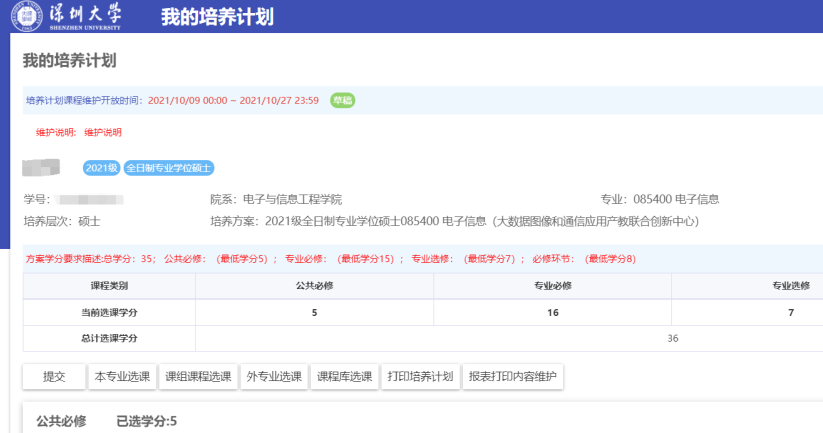Click the blurred student name avatar
Image resolution: width=823 pixels, height=433 pixels.
pos(43,167)
